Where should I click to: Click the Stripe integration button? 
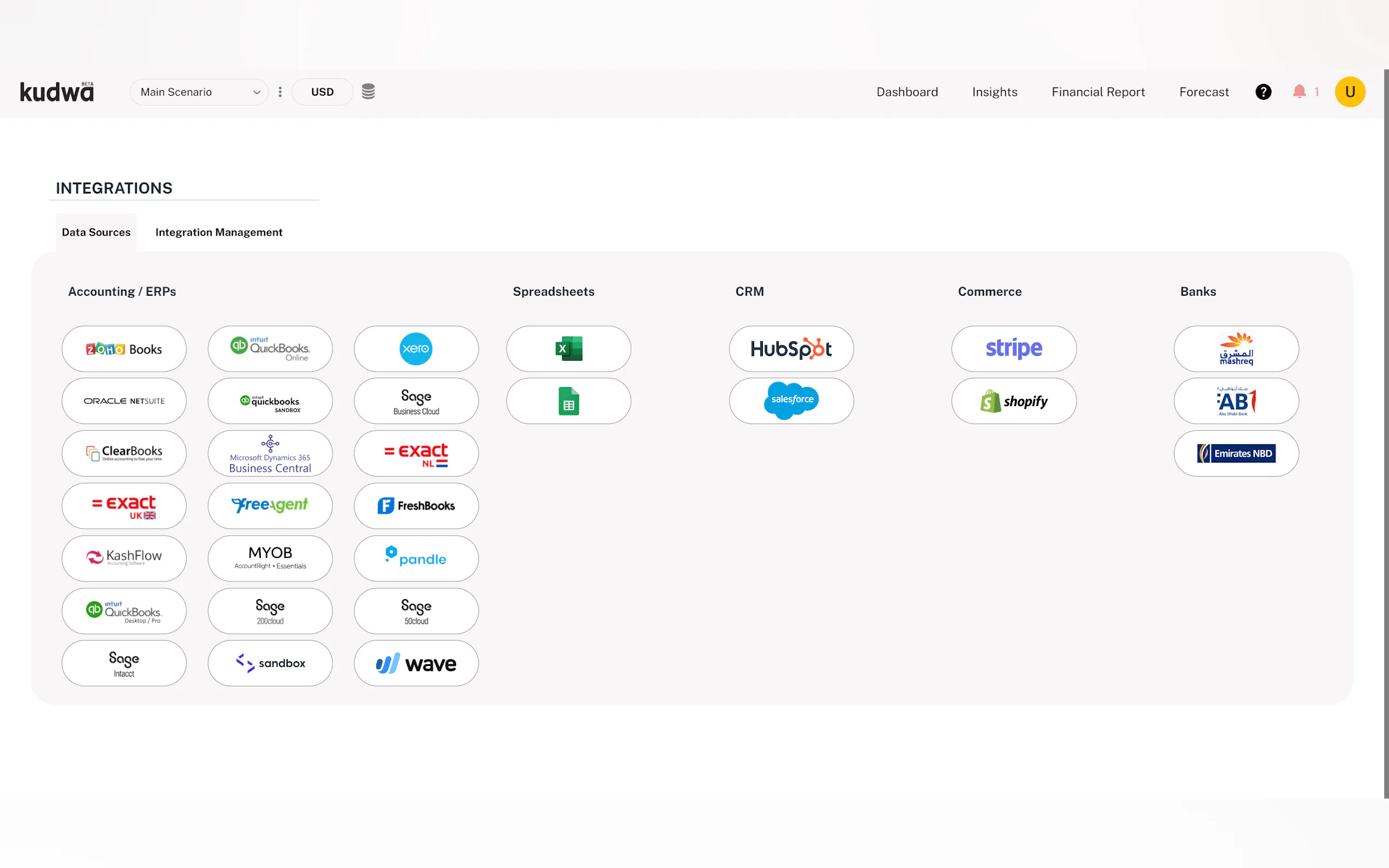pyautogui.click(x=1013, y=349)
